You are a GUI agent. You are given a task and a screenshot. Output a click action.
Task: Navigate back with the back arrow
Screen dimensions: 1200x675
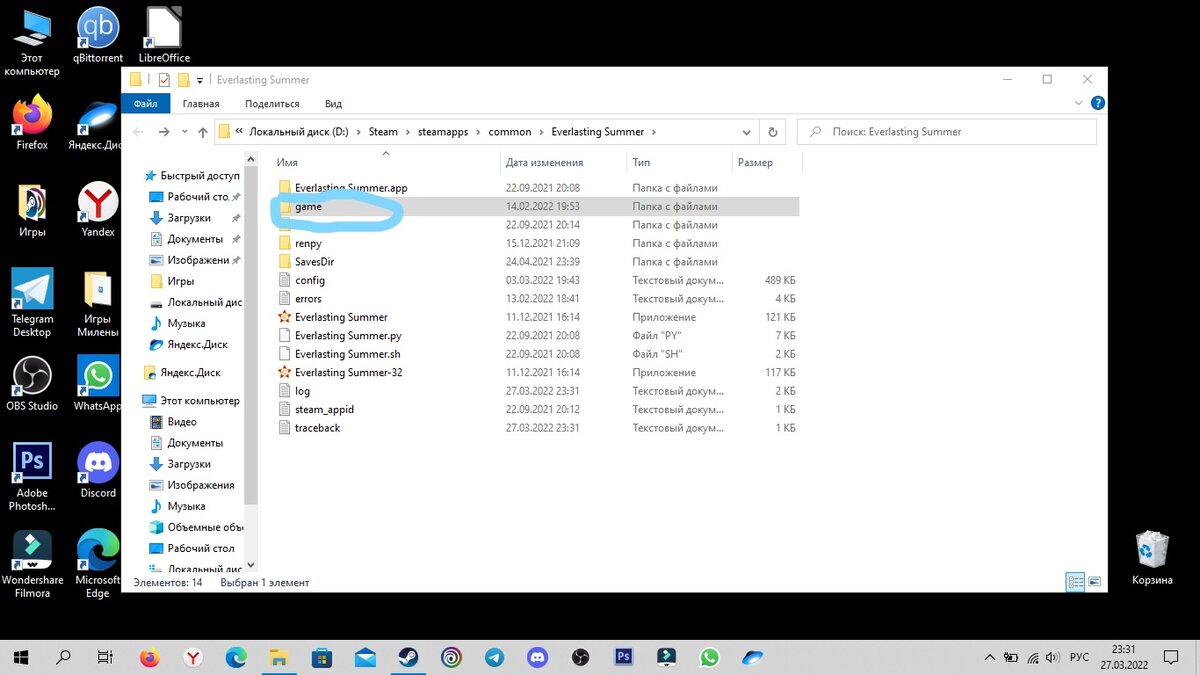(138, 132)
